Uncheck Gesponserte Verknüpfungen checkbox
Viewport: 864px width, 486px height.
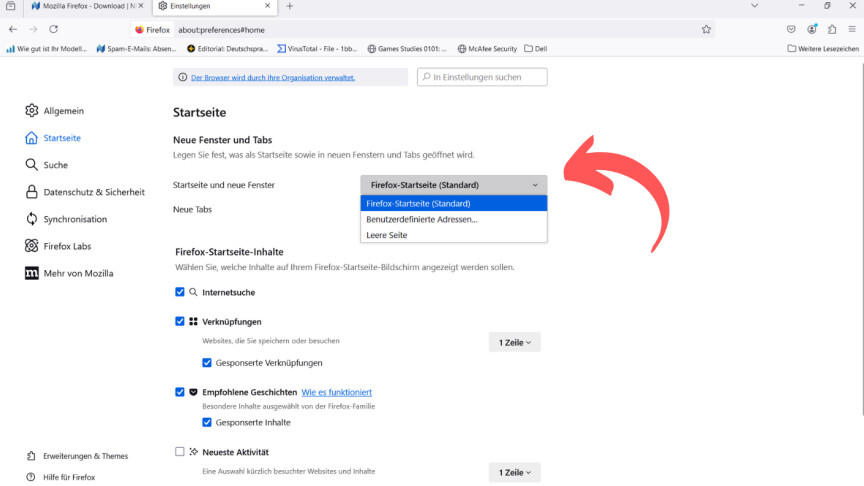pos(207,362)
